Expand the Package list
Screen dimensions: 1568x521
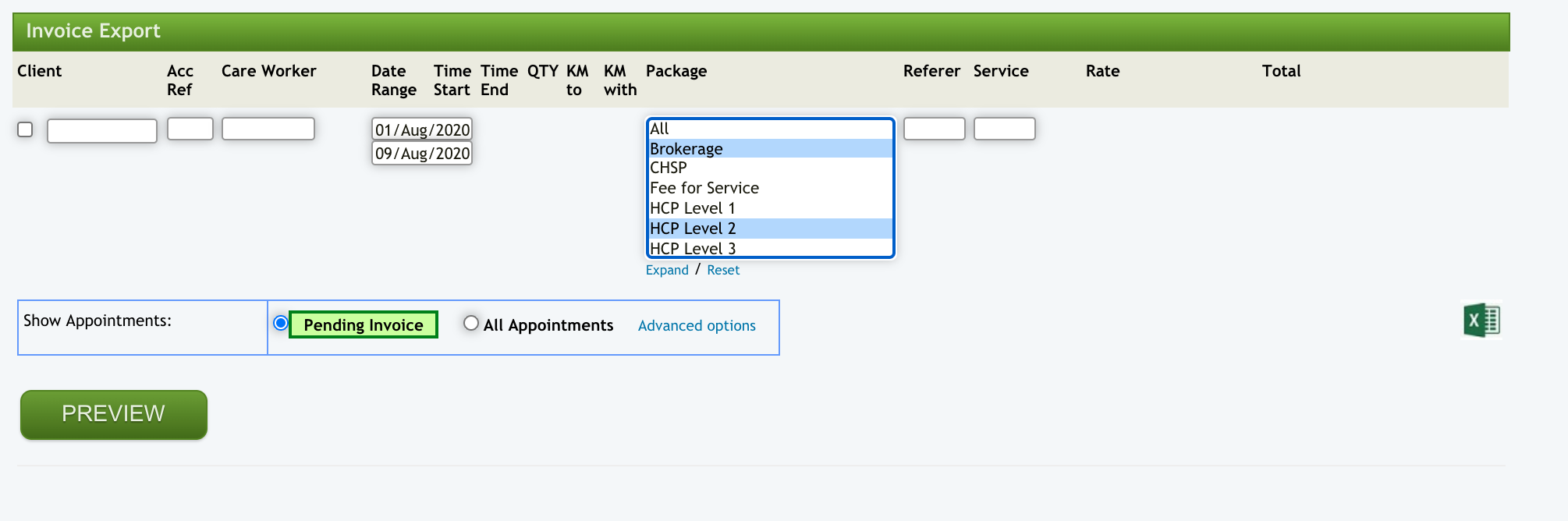[x=667, y=270]
